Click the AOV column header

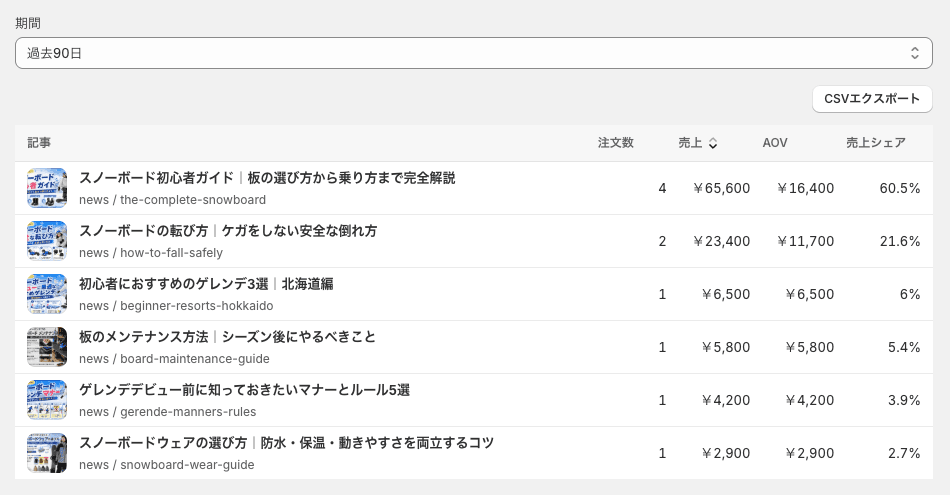tap(775, 143)
